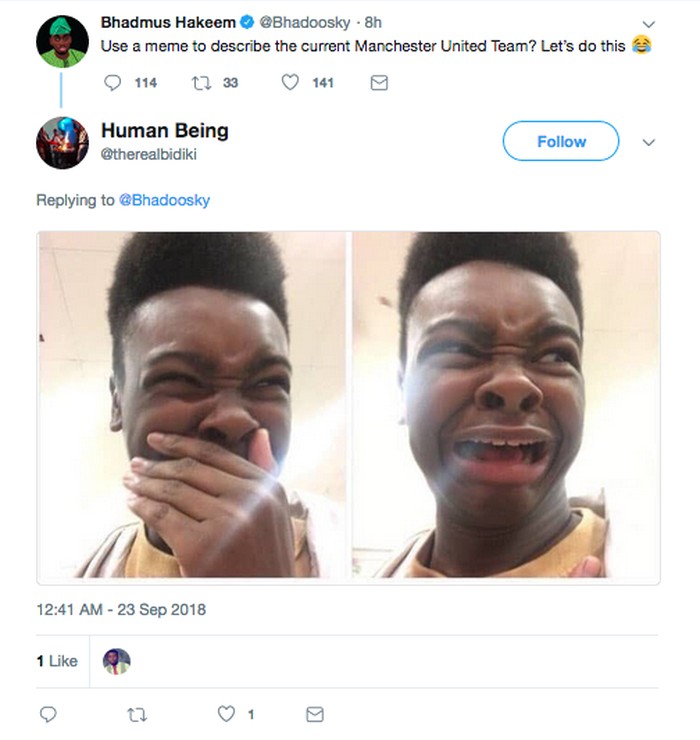Open the @Bhadoosky mention link
Viewport: 700px width, 740px height.
click(164, 200)
